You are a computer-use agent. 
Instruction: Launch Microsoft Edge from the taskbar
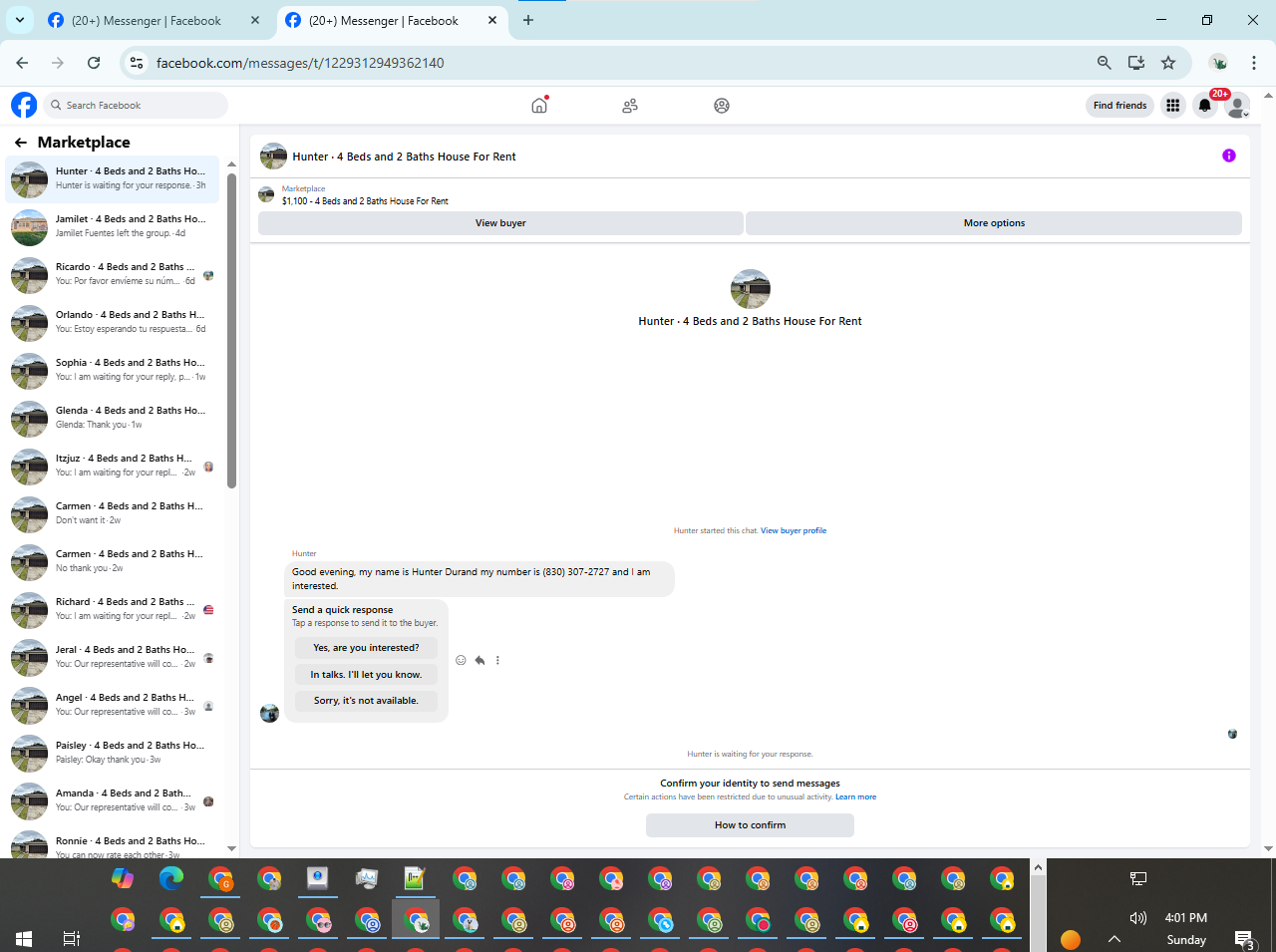point(171,878)
